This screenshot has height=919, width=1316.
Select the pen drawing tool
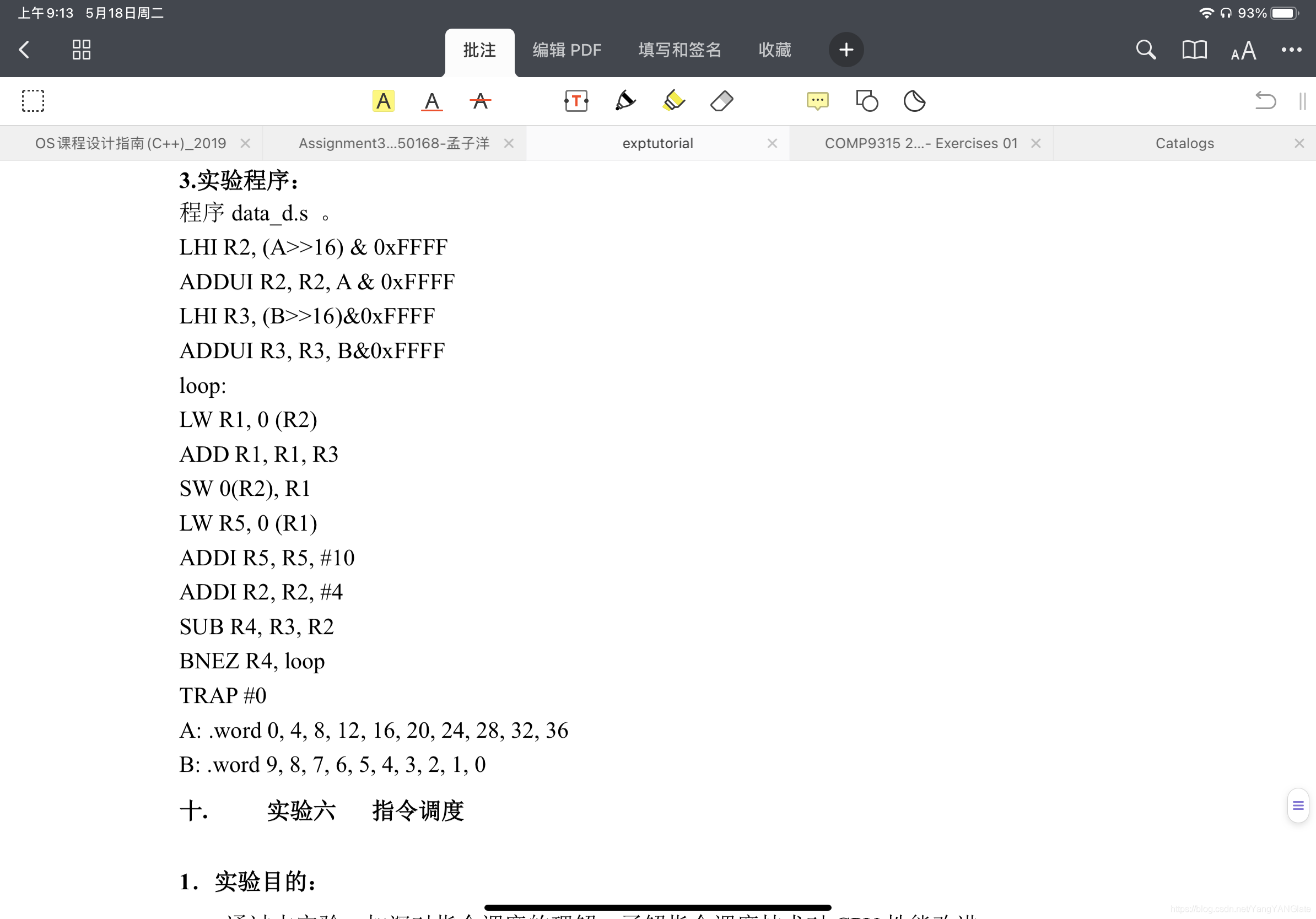625,101
